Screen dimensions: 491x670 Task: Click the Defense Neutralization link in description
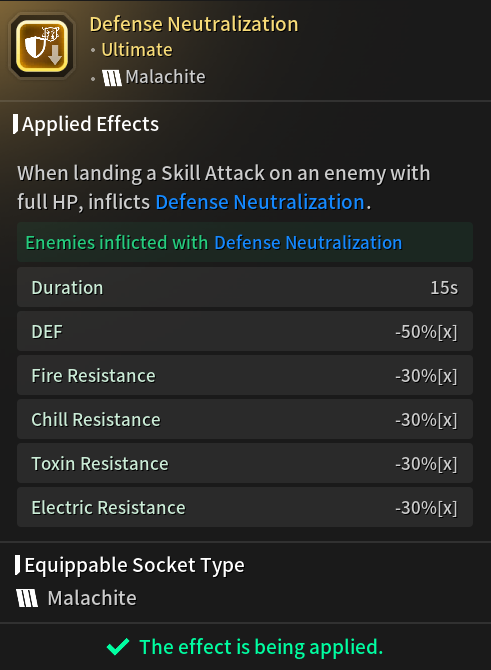point(260,202)
